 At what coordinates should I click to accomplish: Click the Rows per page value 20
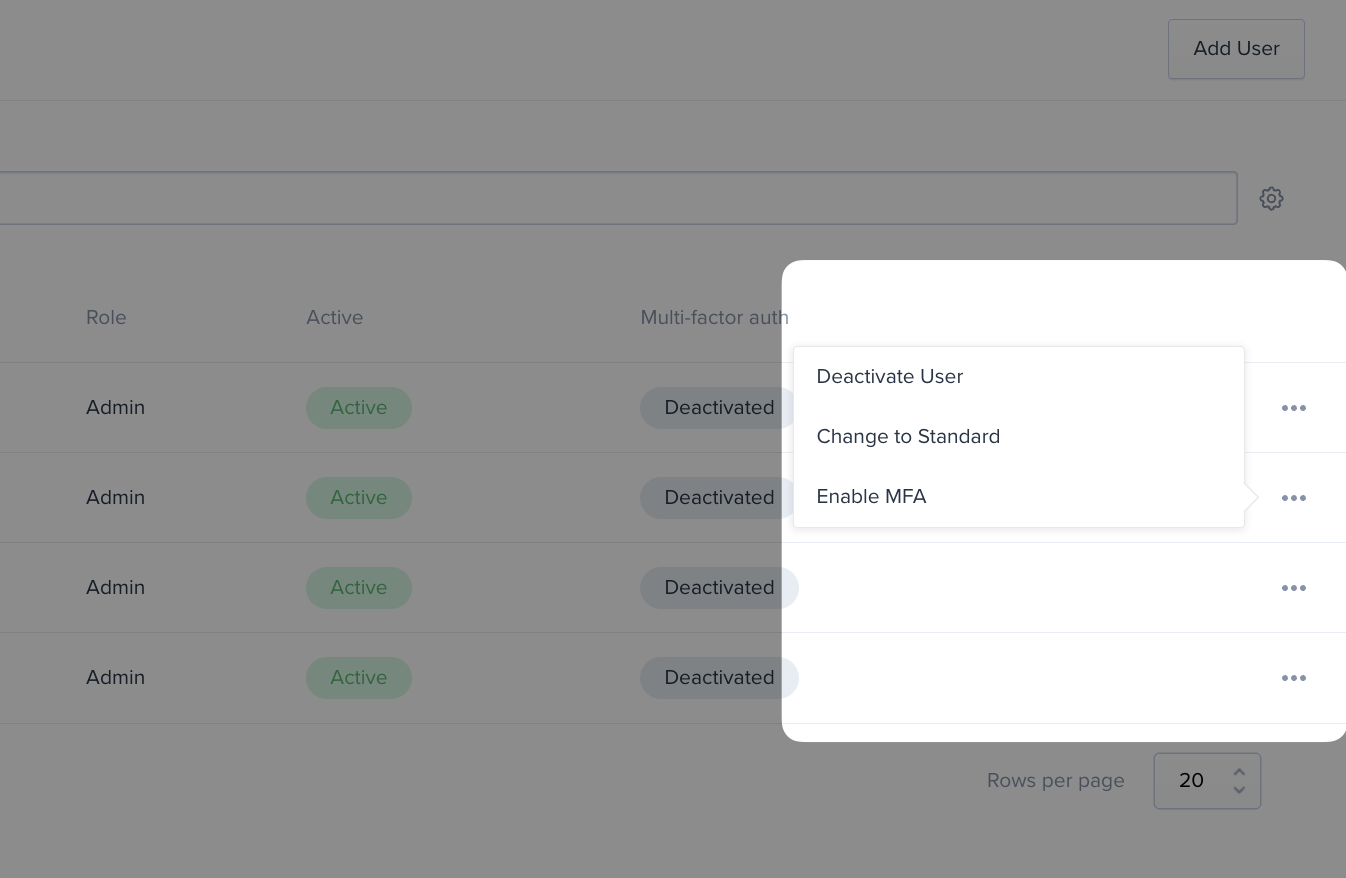[1191, 781]
